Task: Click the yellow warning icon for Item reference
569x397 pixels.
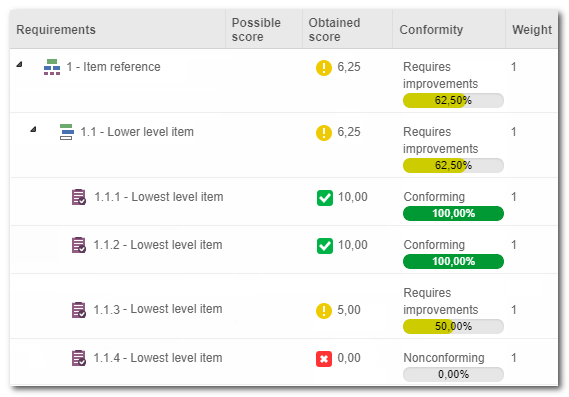Action: click(x=324, y=67)
